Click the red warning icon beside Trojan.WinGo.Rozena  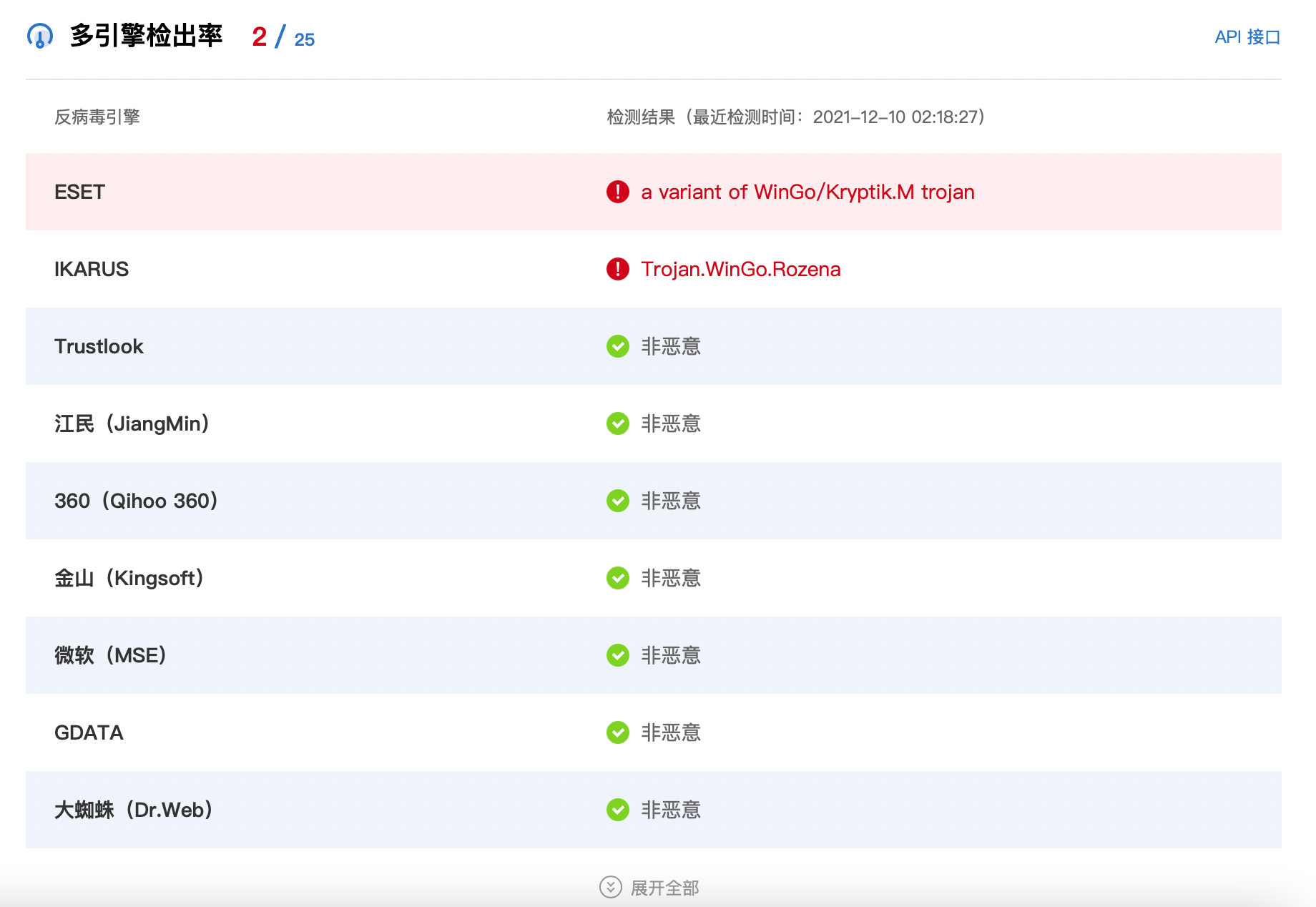click(x=617, y=269)
